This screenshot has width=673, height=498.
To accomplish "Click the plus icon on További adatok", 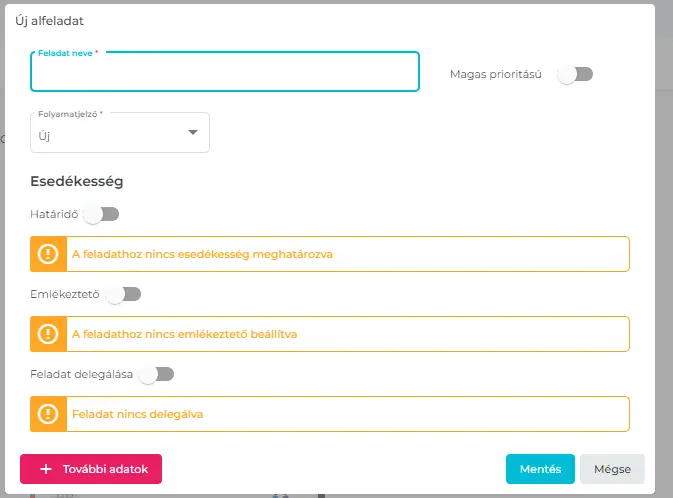I will point(45,469).
